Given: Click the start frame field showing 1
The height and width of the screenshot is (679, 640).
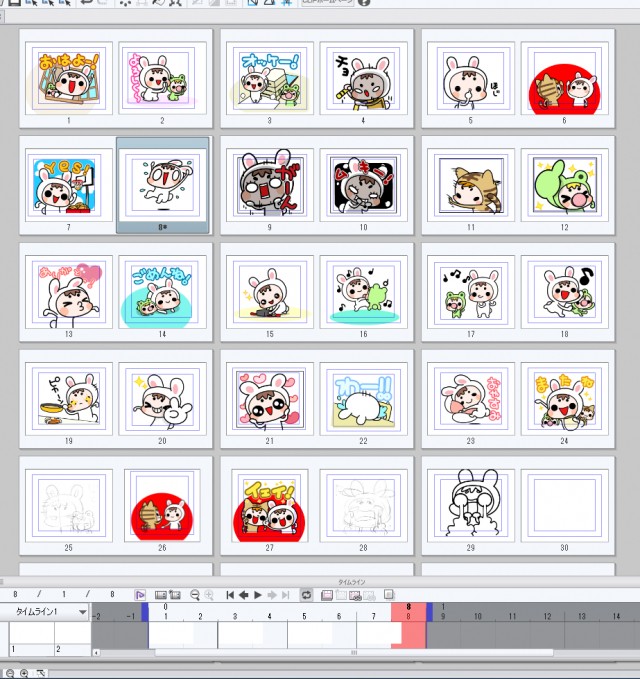Looking at the screenshot, I should click(x=64, y=595).
